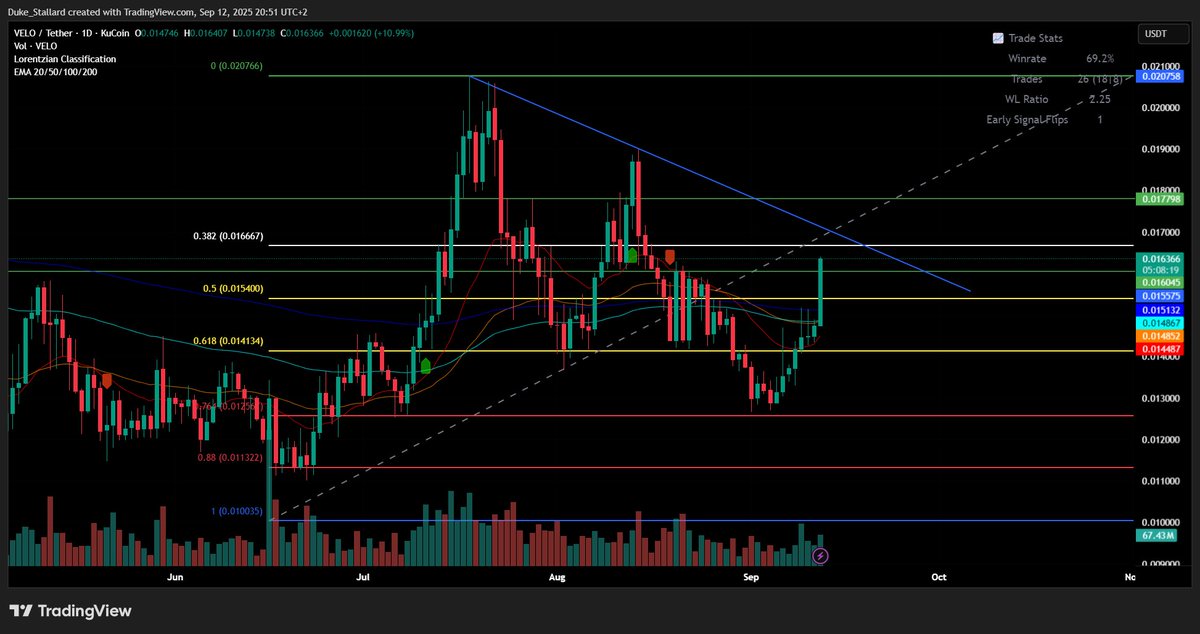This screenshot has width=1200, height=634.
Task: Click the TradingView logo at bottom left
Action: coord(70,610)
